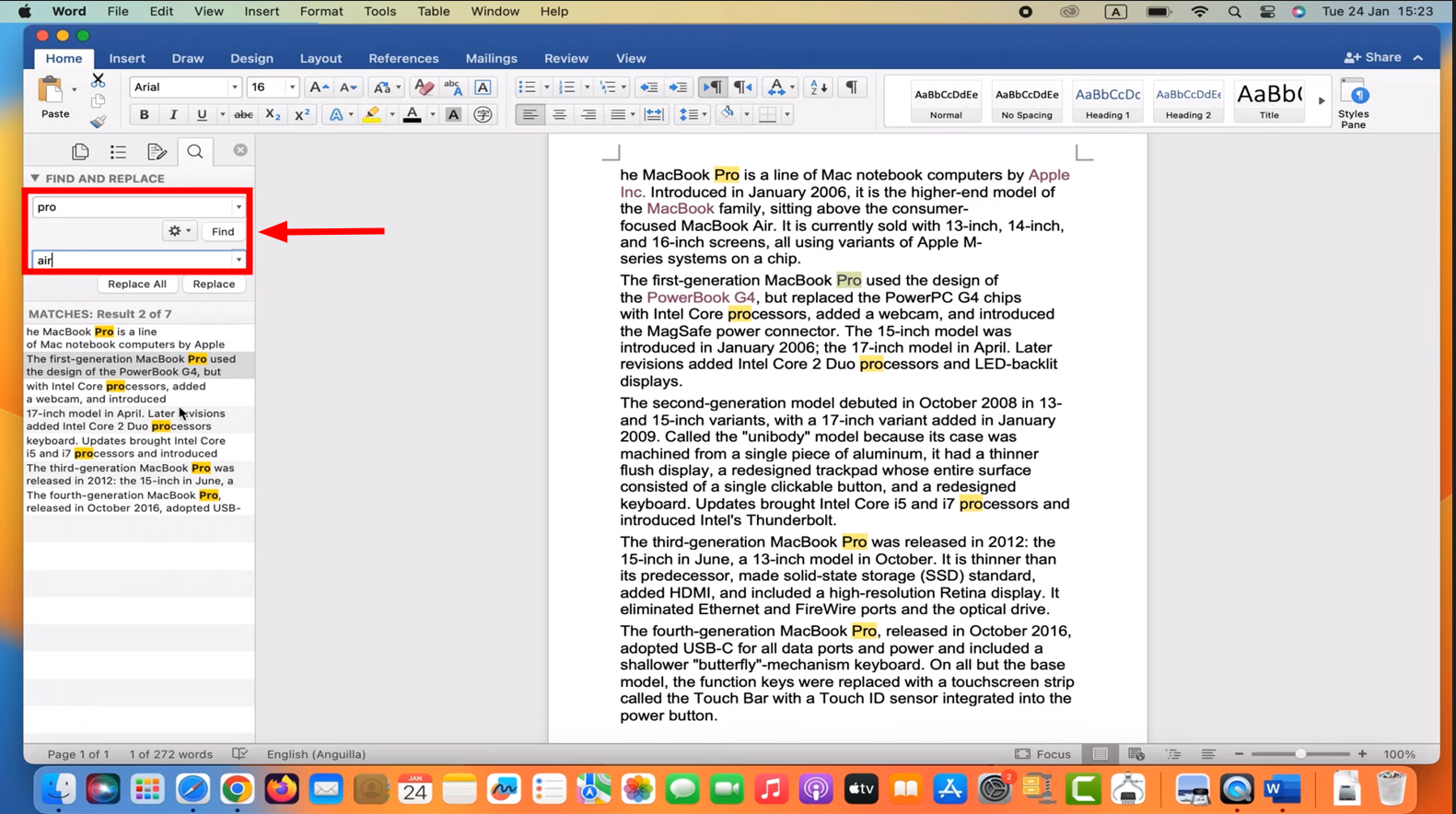Image resolution: width=1456 pixels, height=814 pixels.
Task: Follow the PowerBook G4 hyperlink
Action: pyautogui.click(x=701, y=297)
